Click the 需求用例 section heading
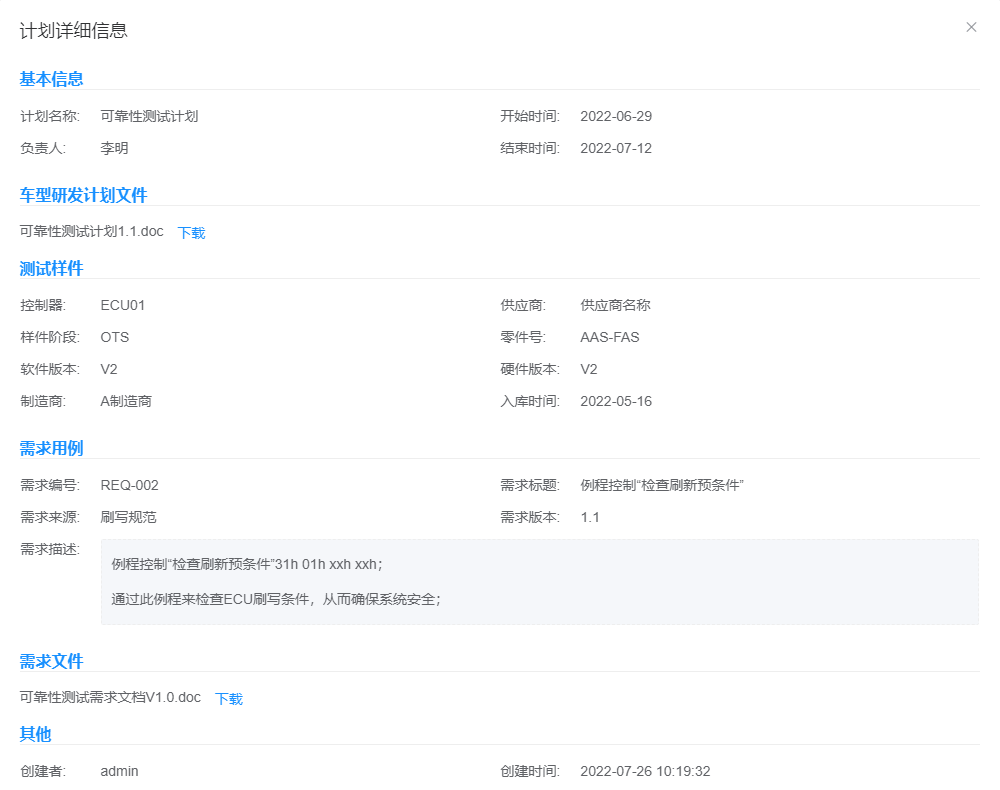The height and width of the screenshot is (790, 1000). (50, 447)
